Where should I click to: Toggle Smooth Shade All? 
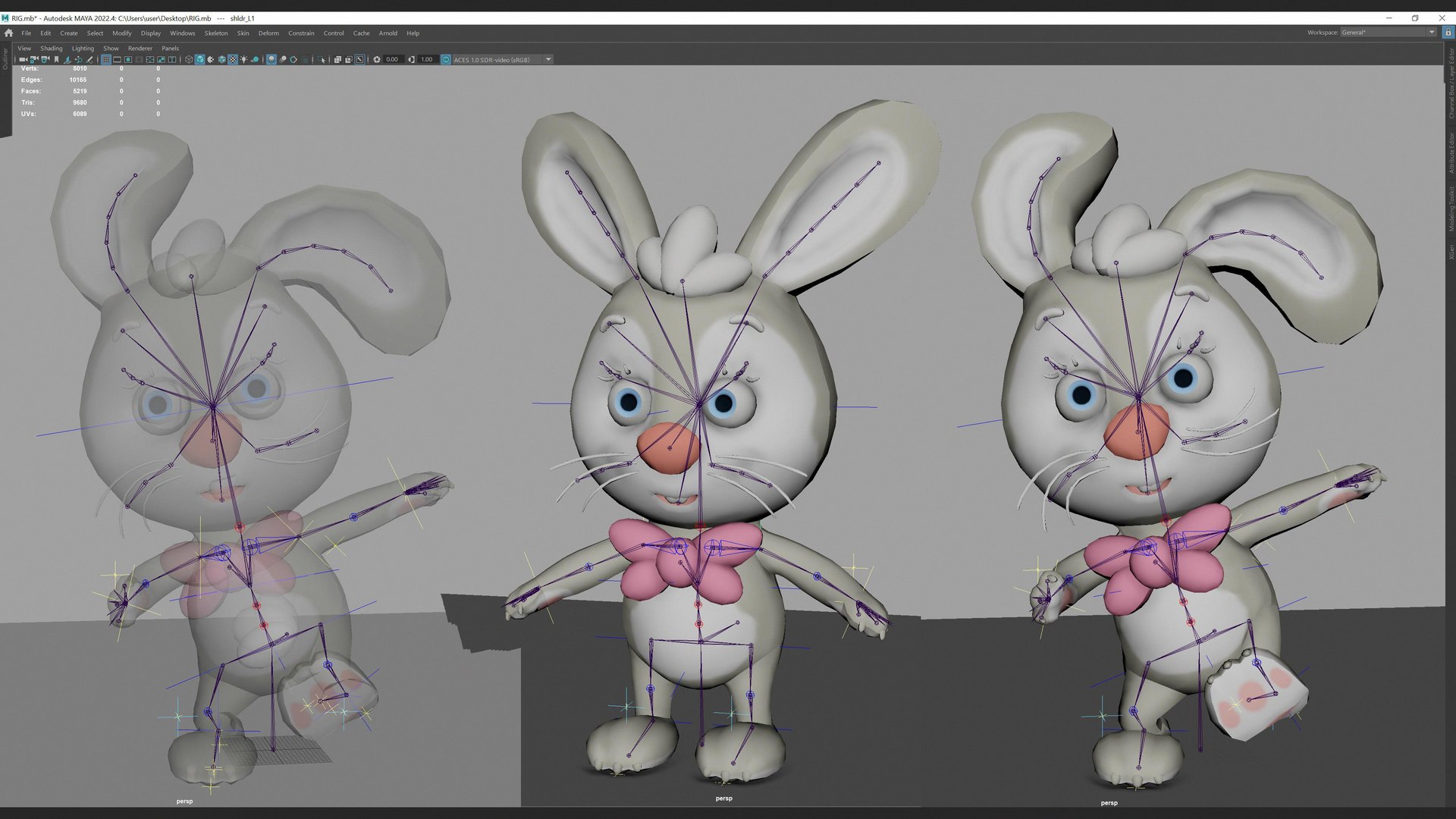199,59
